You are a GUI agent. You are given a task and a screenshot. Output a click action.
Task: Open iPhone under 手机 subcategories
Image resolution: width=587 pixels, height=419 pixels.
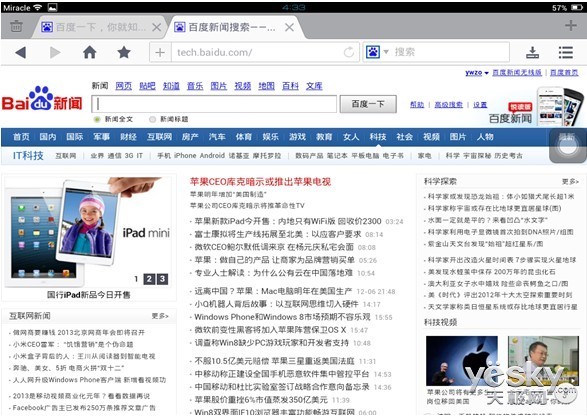click(185, 156)
